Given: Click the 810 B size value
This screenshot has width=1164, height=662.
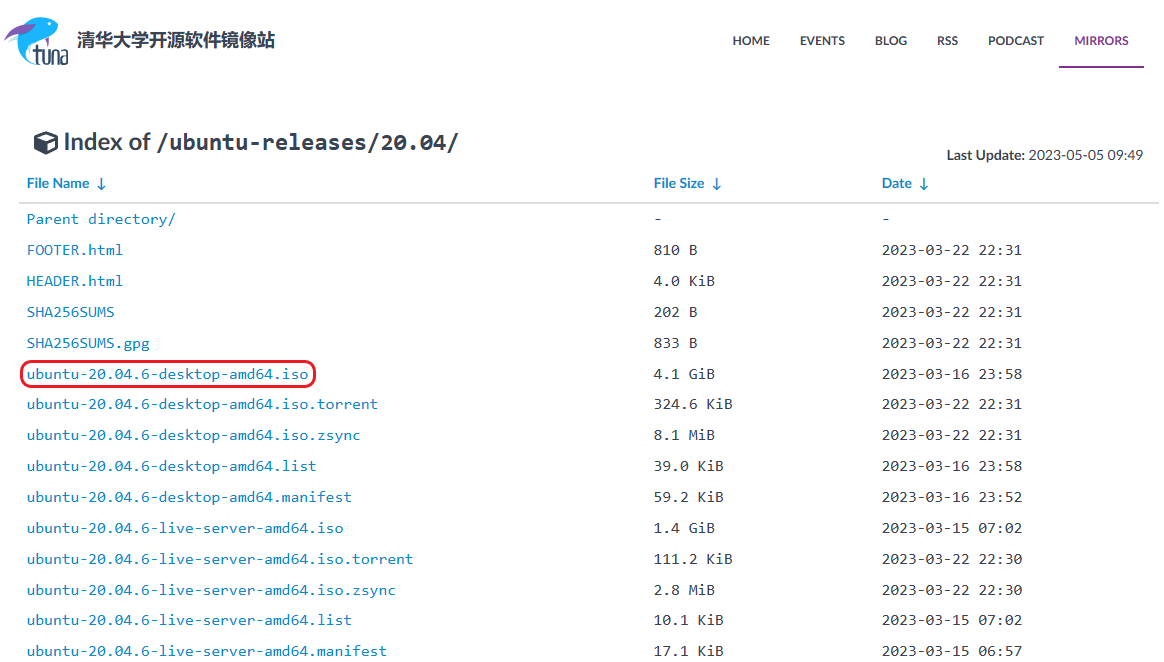Looking at the screenshot, I should tap(675, 250).
